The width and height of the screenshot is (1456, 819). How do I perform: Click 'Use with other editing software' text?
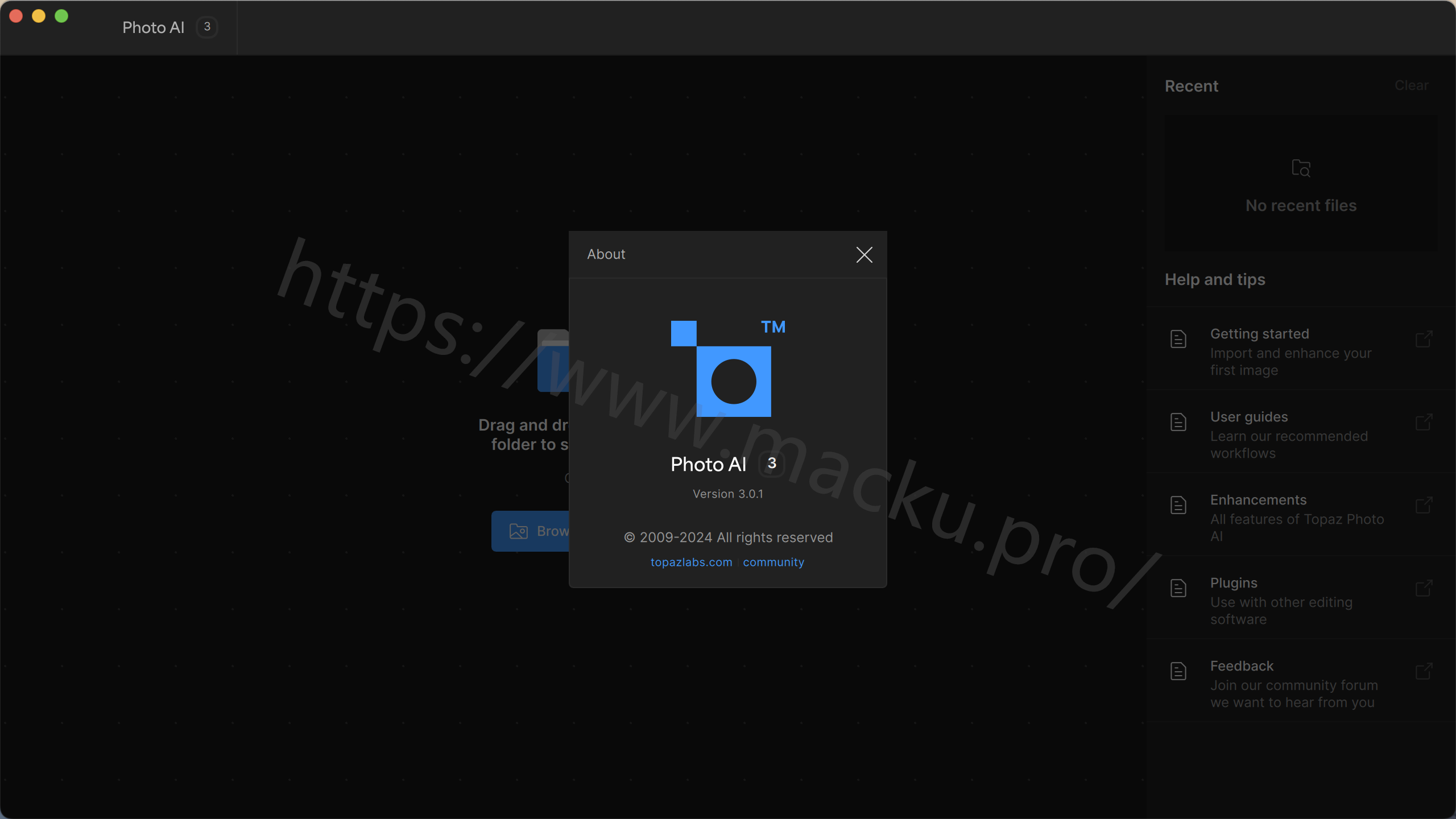[1281, 611]
